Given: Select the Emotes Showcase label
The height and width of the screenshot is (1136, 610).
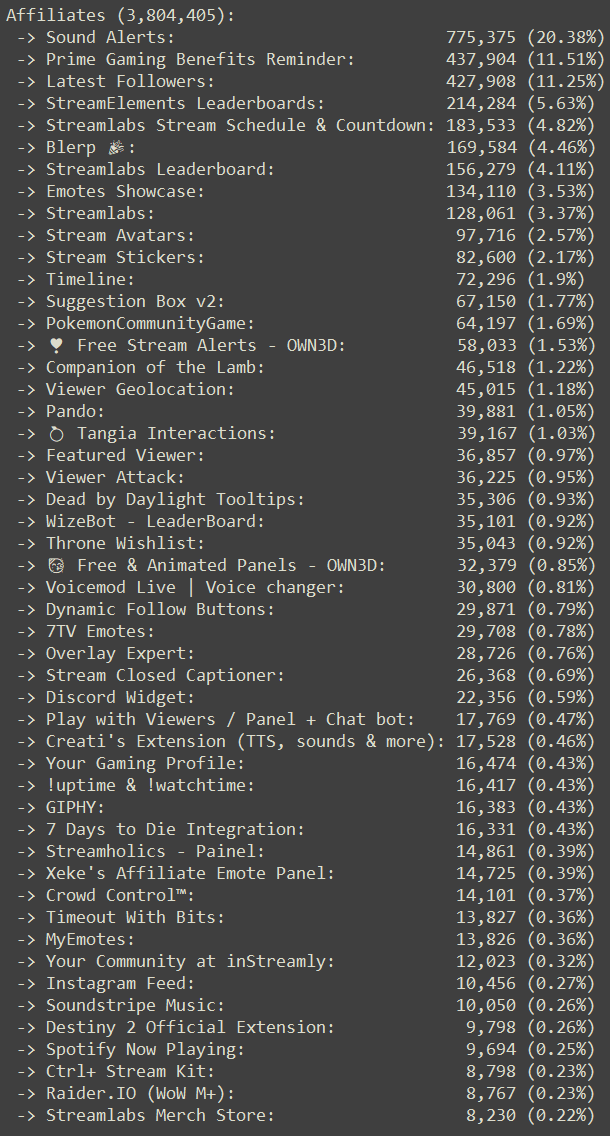Looking at the screenshot, I should coord(125,191).
